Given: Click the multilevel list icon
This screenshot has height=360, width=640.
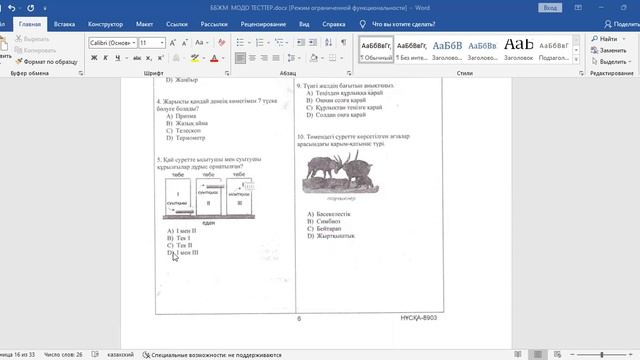Looking at the screenshot, I should pyautogui.click(x=279, y=42).
